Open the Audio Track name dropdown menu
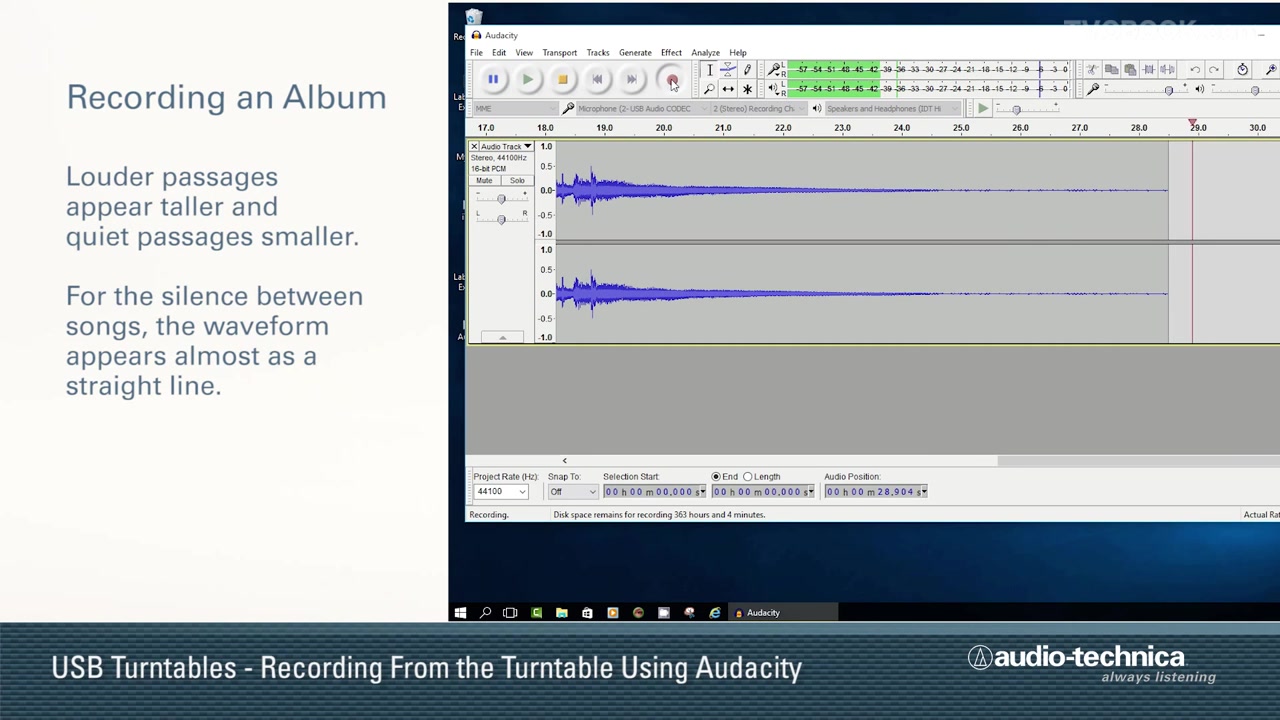 click(507, 147)
